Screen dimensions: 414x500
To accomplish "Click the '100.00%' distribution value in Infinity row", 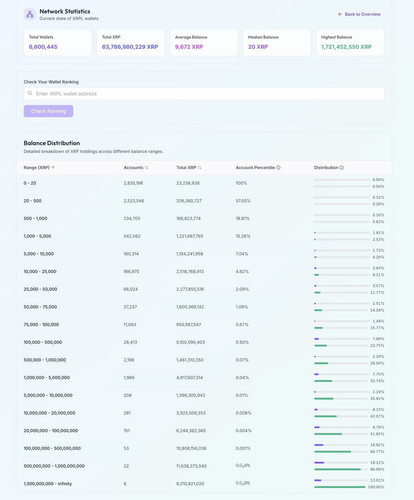I will point(376,487).
